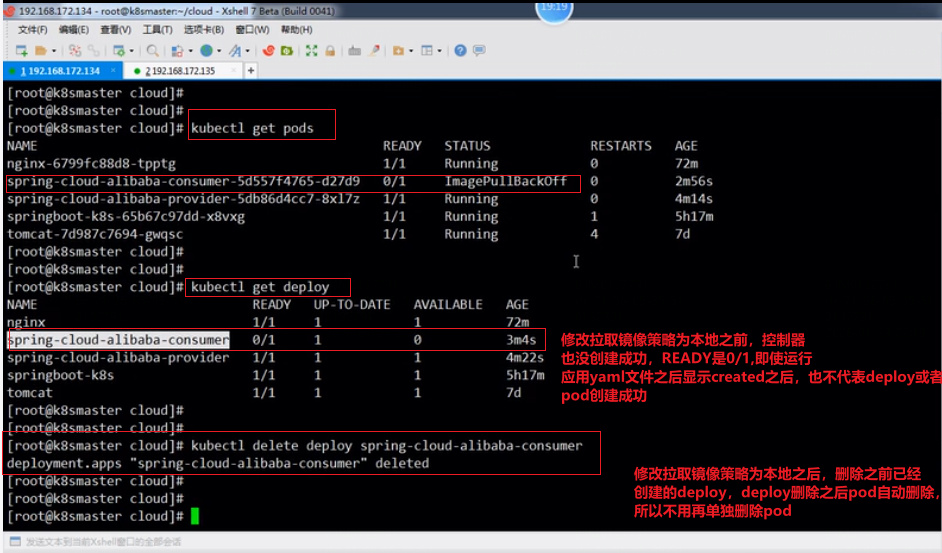Expand the color scheme dropdown arrow

pyautogui.click(x=190, y=51)
